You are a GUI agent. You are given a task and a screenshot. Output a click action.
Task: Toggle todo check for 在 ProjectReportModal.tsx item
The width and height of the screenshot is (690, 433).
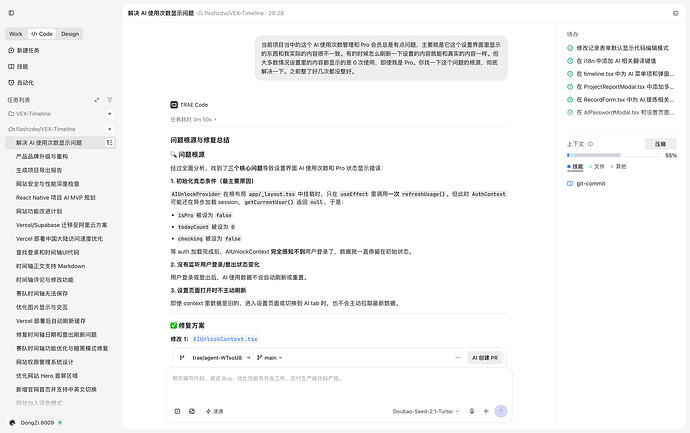pos(570,87)
